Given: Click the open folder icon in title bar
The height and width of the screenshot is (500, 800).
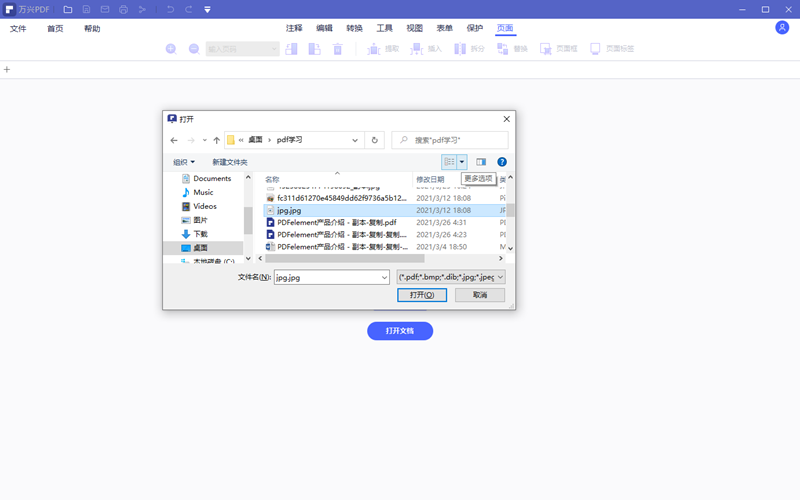Looking at the screenshot, I should [x=68, y=10].
